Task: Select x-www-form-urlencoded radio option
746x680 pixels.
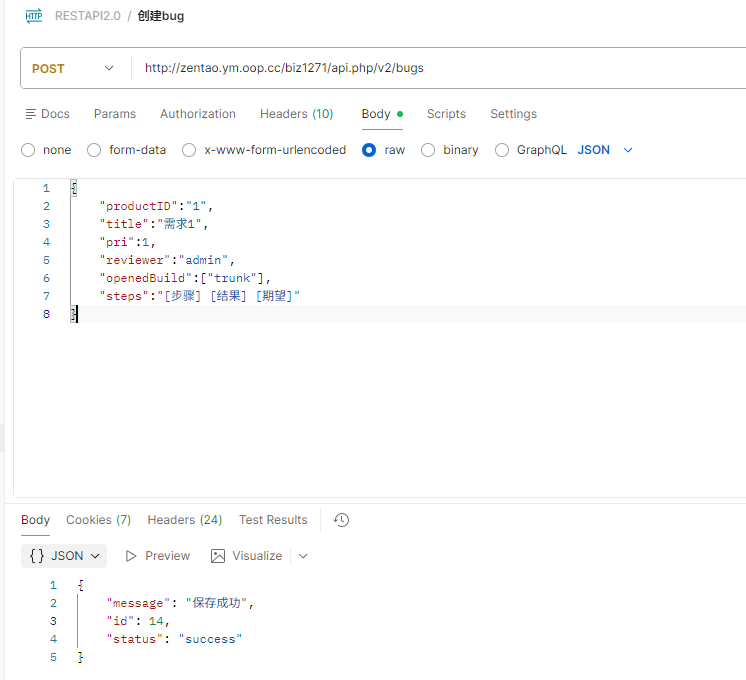Action: pyautogui.click(x=189, y=150)
